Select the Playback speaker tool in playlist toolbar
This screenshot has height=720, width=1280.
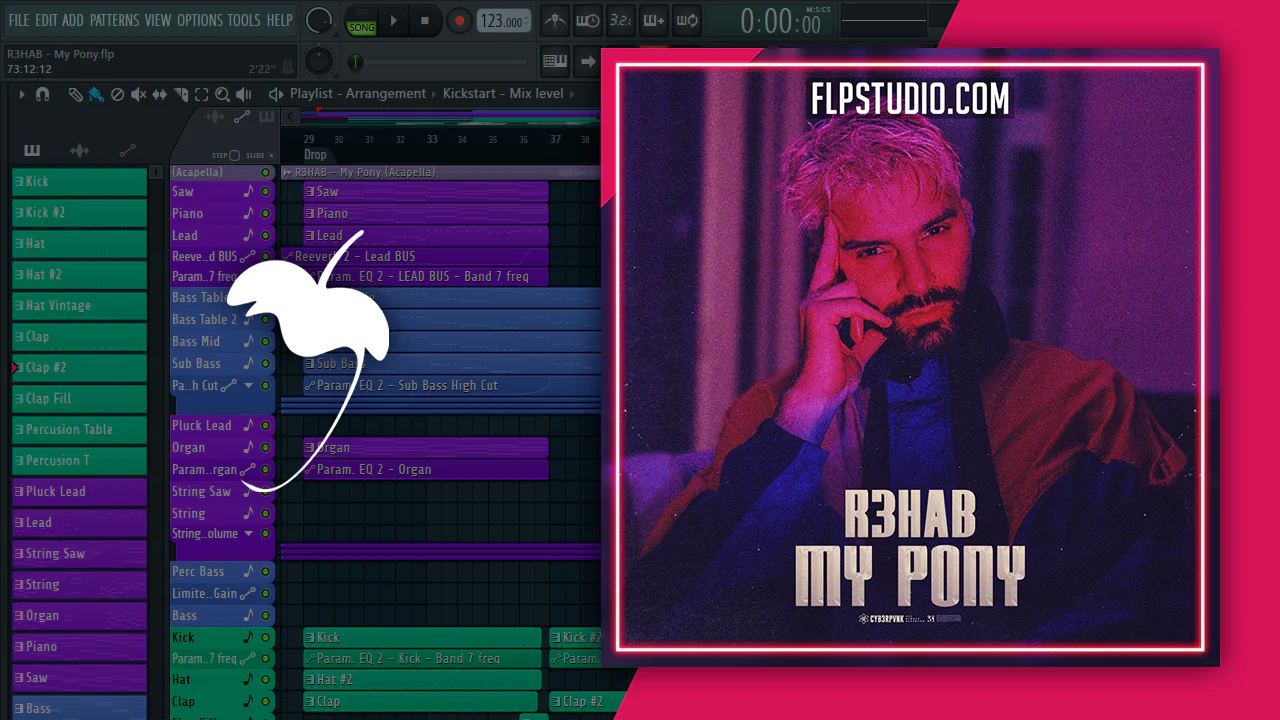[244, 94]
